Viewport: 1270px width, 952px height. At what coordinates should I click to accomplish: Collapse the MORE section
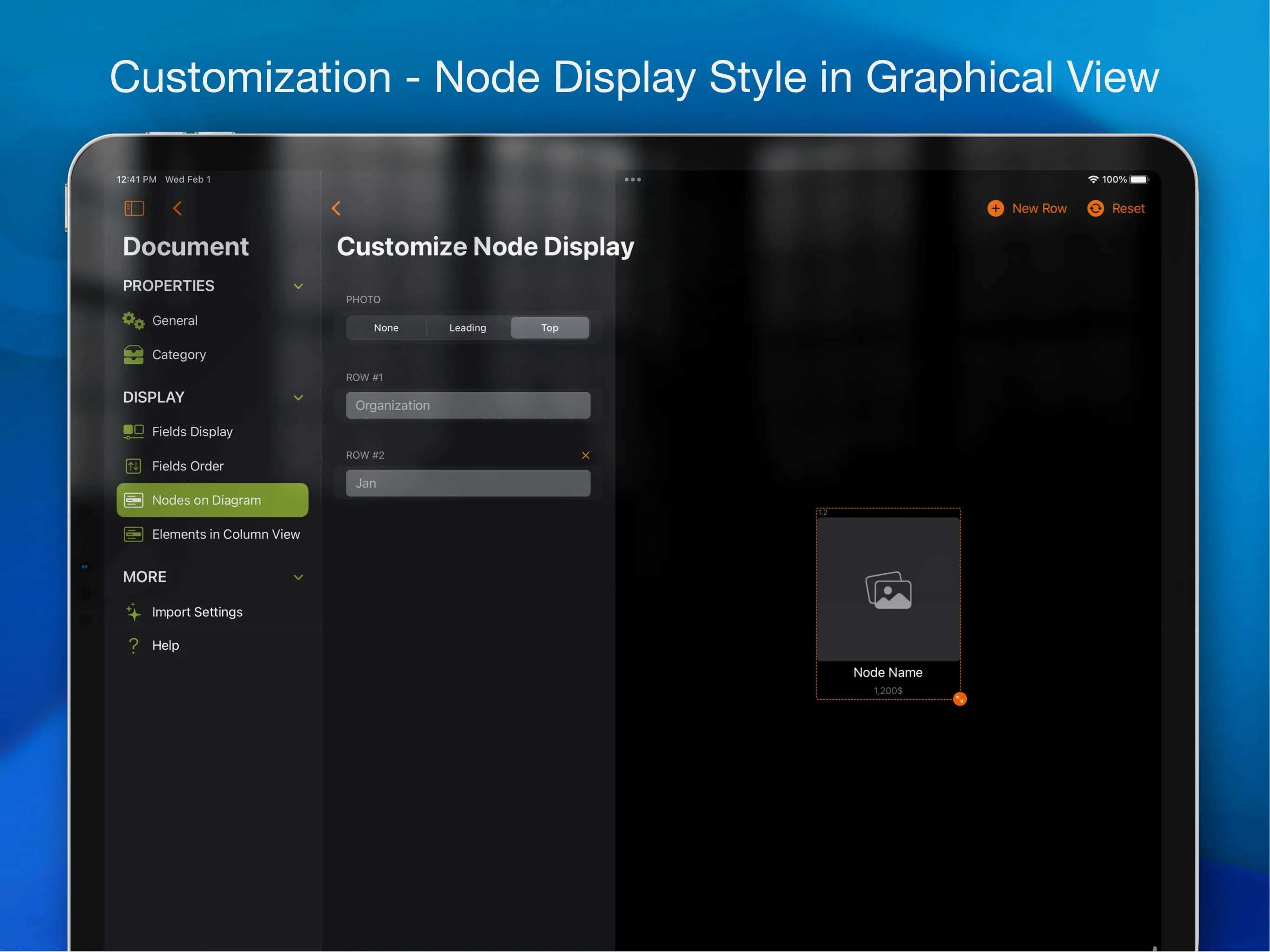[x=298, y=577]
